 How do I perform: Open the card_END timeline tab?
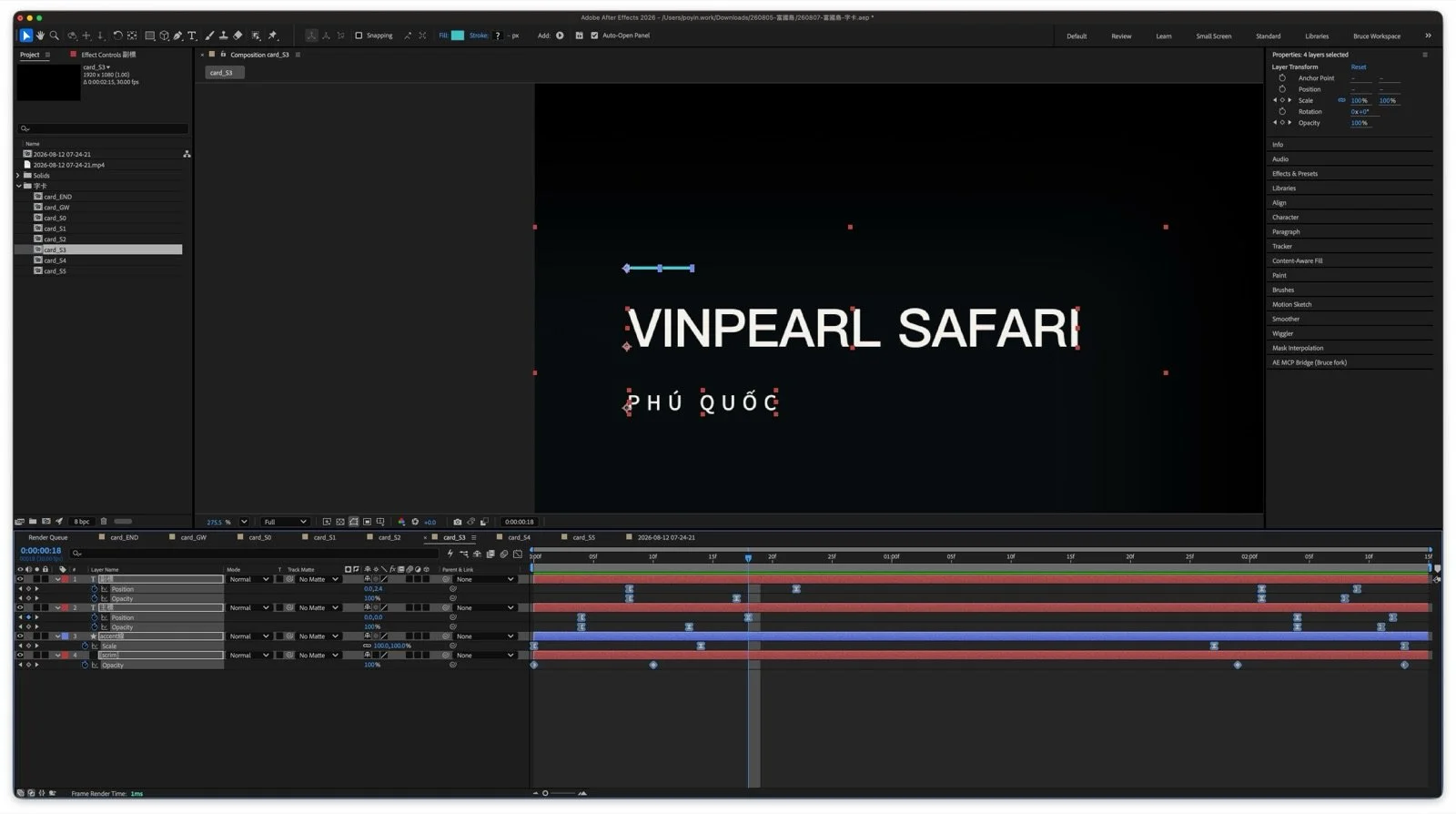(x=124, y=537)
